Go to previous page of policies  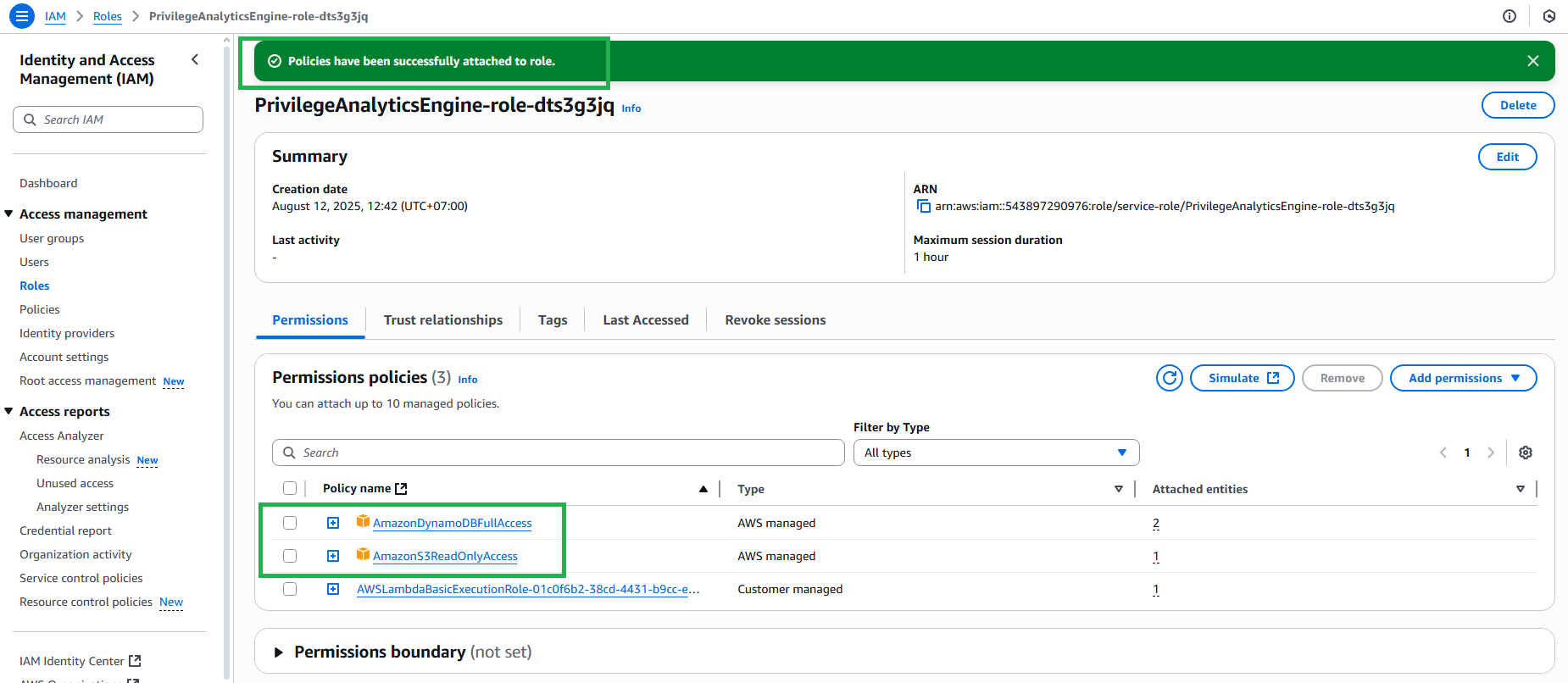(1443, 453)
